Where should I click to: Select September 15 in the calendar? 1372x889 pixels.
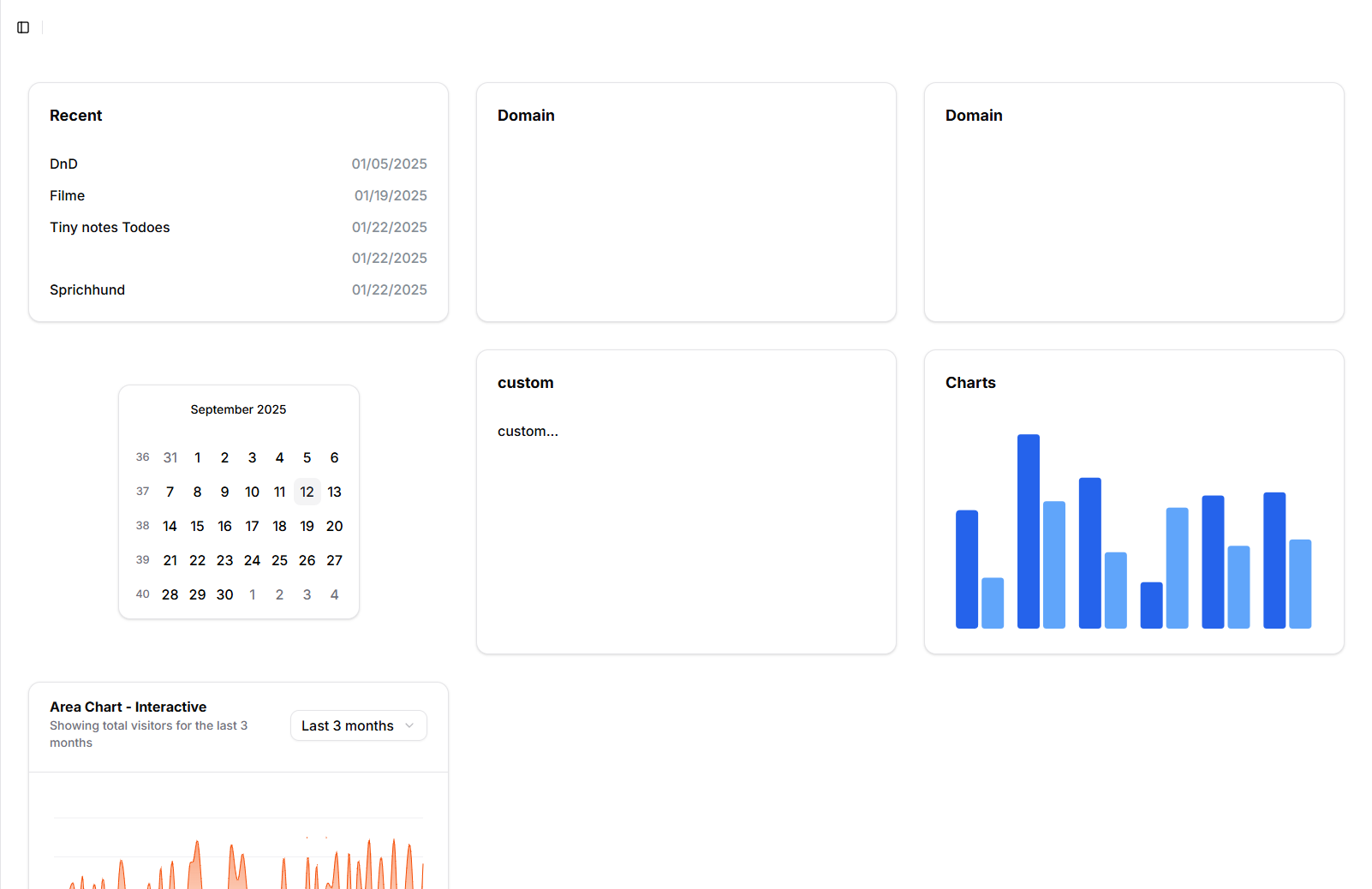[197, 526]
